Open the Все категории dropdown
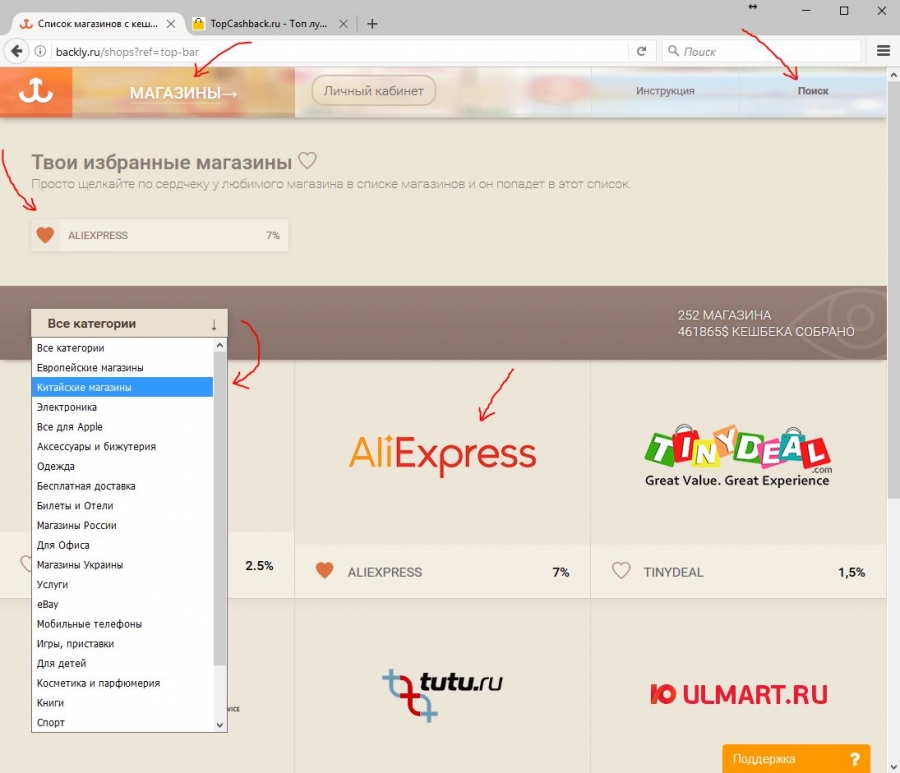 (x=129, y=323)
